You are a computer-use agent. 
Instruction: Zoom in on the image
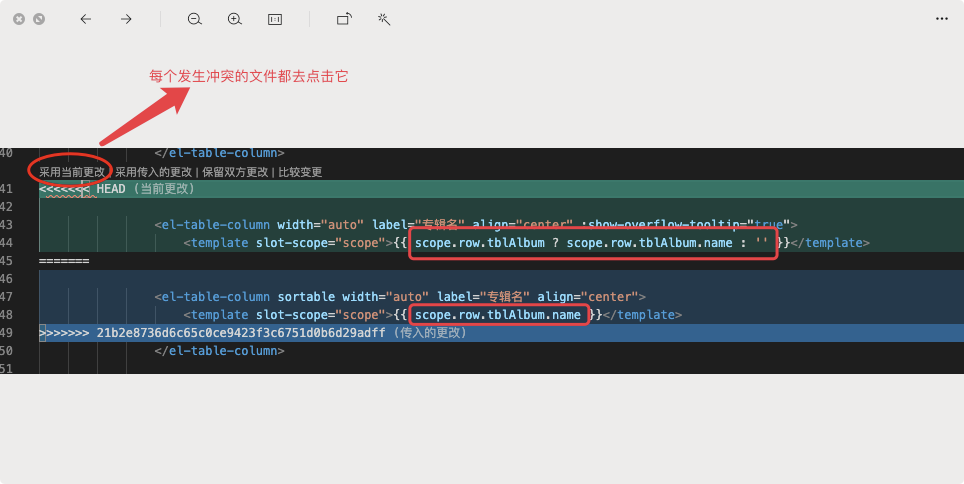click(x=235, y=19)
